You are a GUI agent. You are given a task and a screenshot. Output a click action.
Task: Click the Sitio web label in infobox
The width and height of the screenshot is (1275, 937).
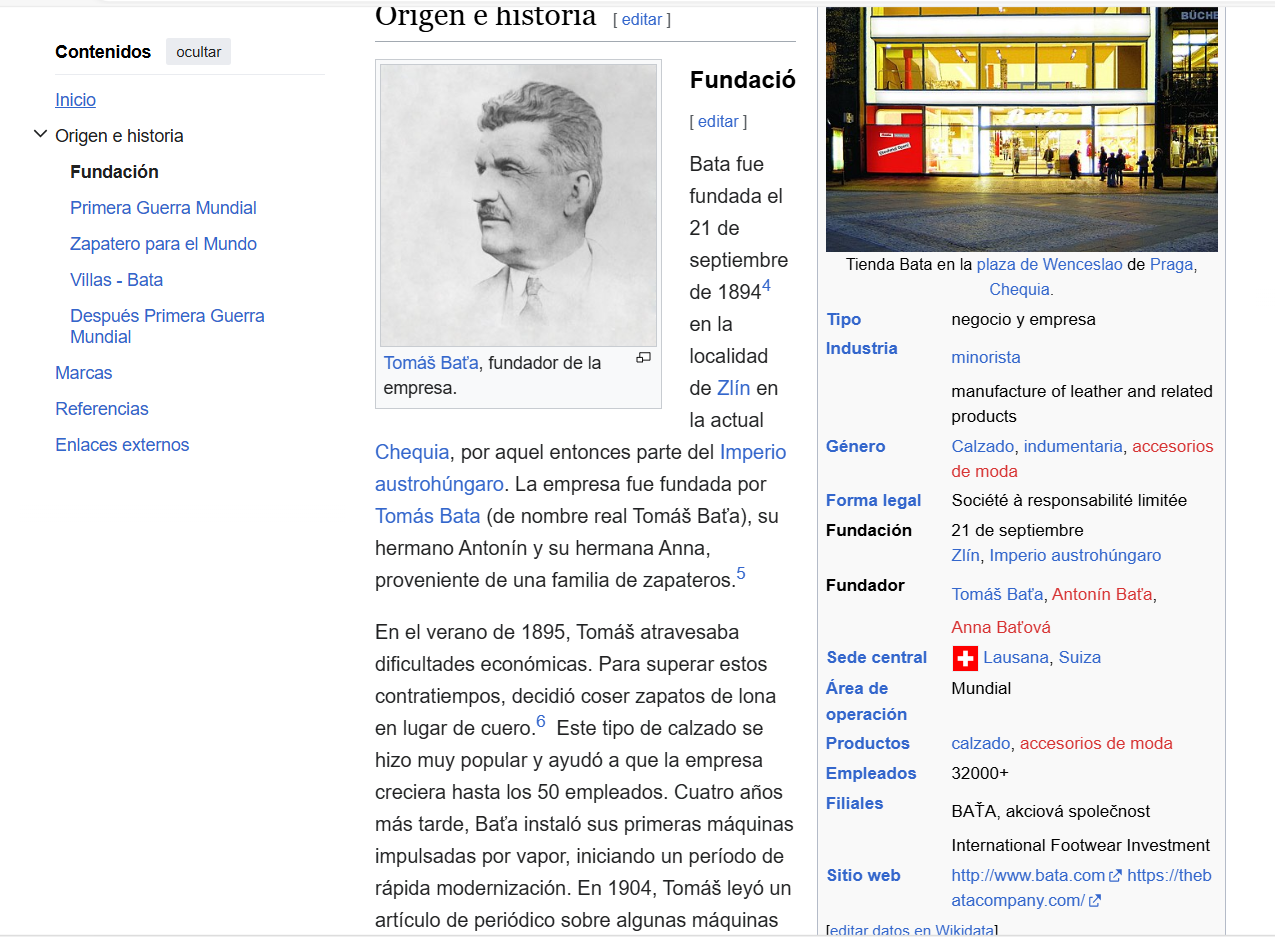(863, 876)
